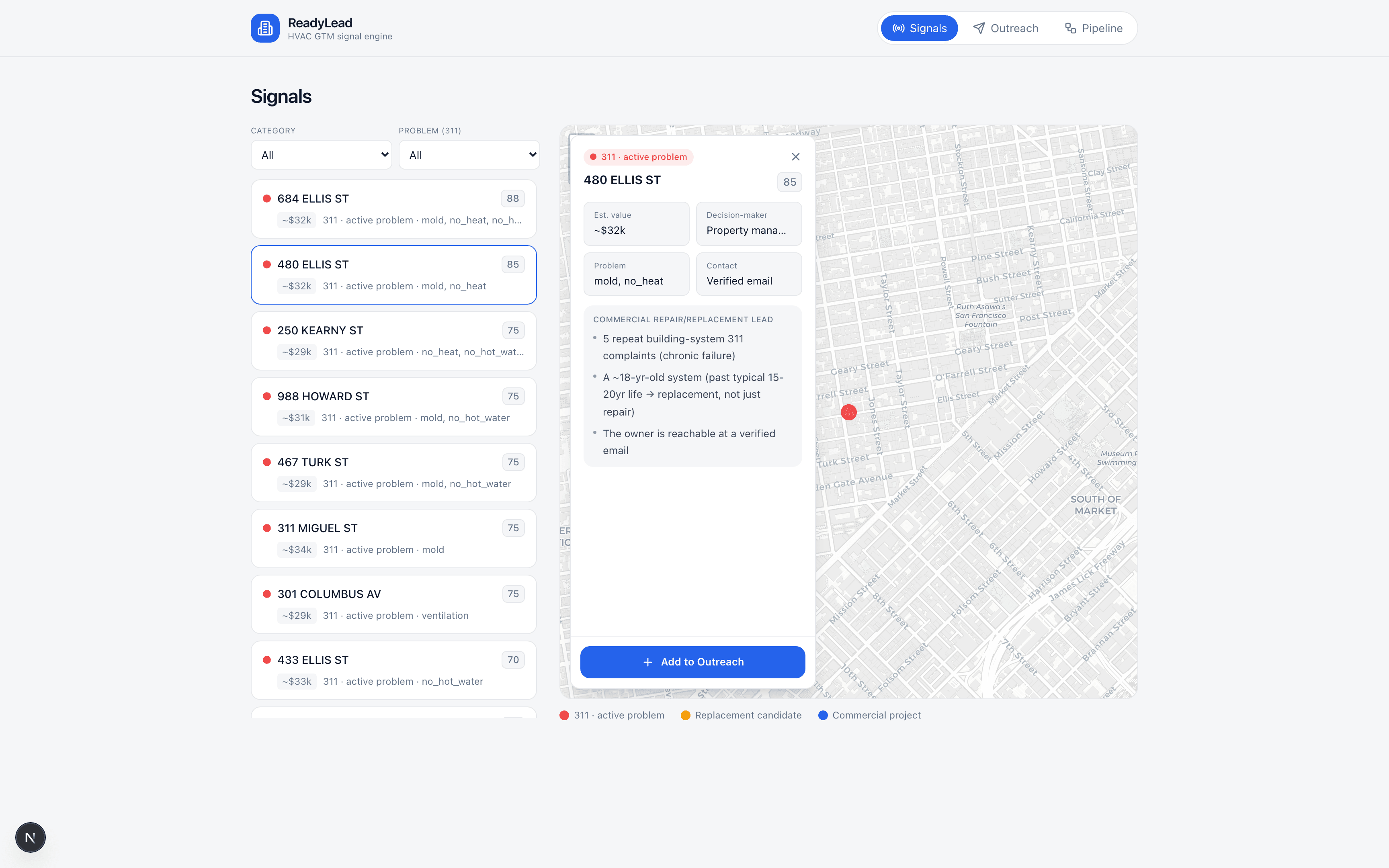Click the score badge 70 on 433 ELLIS ST
Image resolution: width=1389 pixels, height=868 pixels.
(x=513, y=660)
